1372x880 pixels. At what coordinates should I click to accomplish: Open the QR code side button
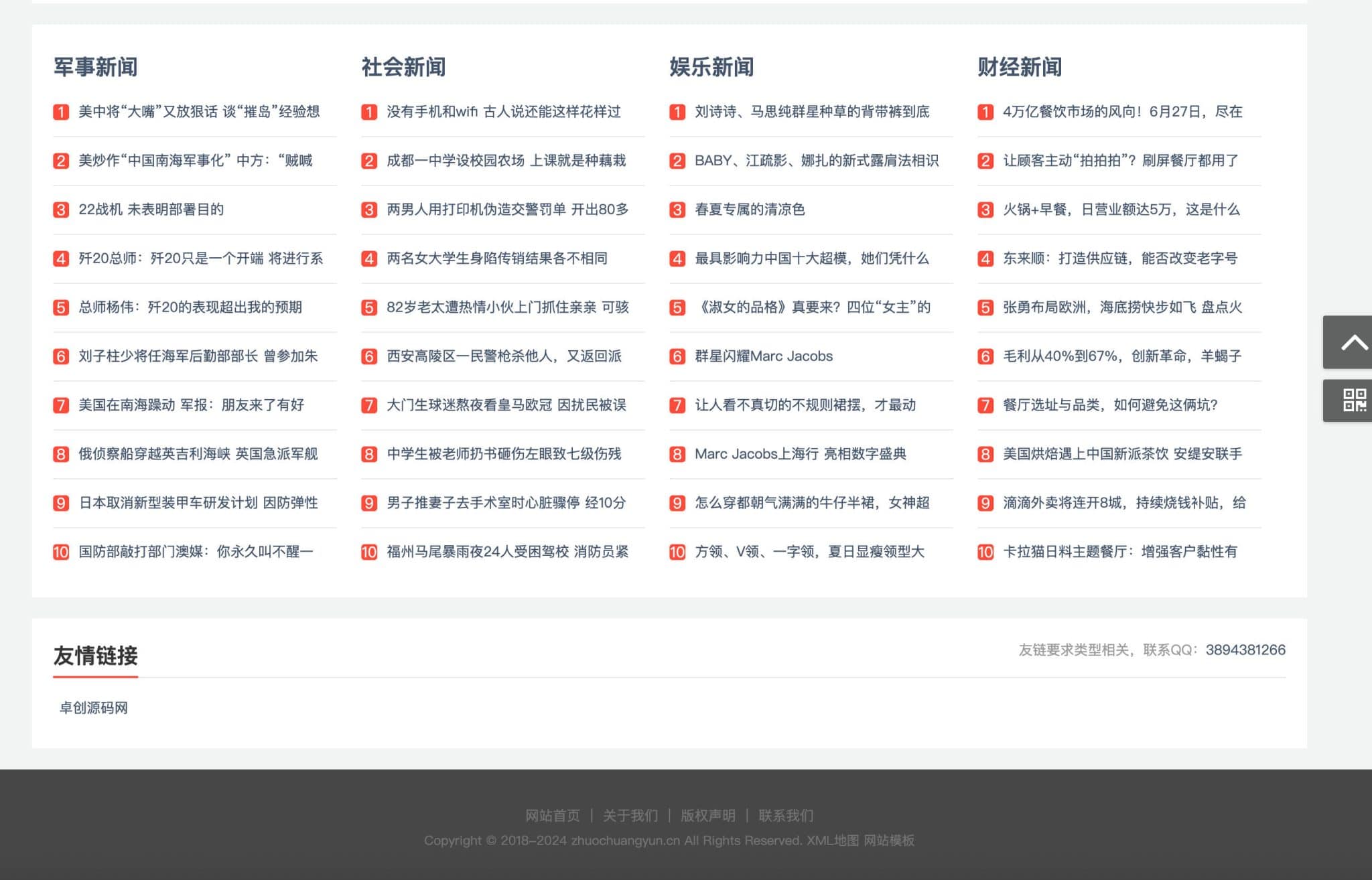[1347, 400]
